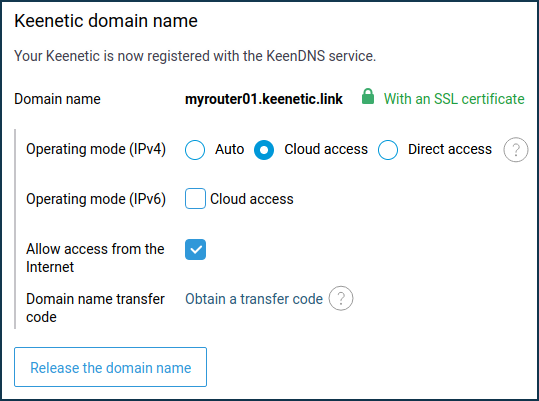This screenshot has height=401, width=539.
Task: Click the Operating mode (IPv4) label
Action: pos(96,149)
